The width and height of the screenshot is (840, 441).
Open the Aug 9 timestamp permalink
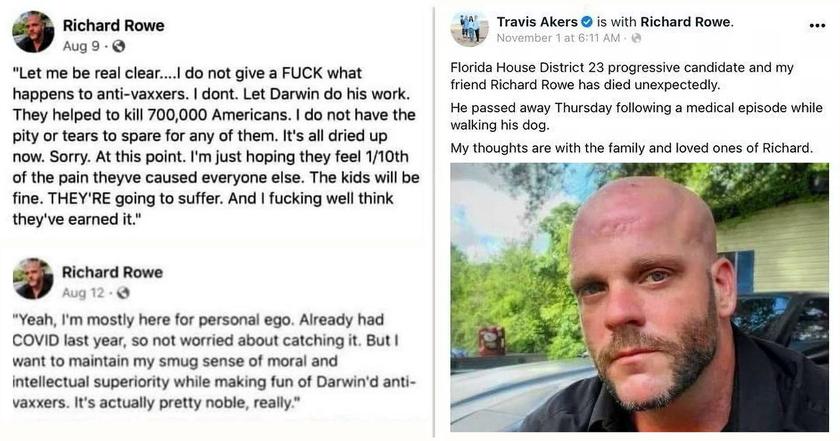click(80, 46)
